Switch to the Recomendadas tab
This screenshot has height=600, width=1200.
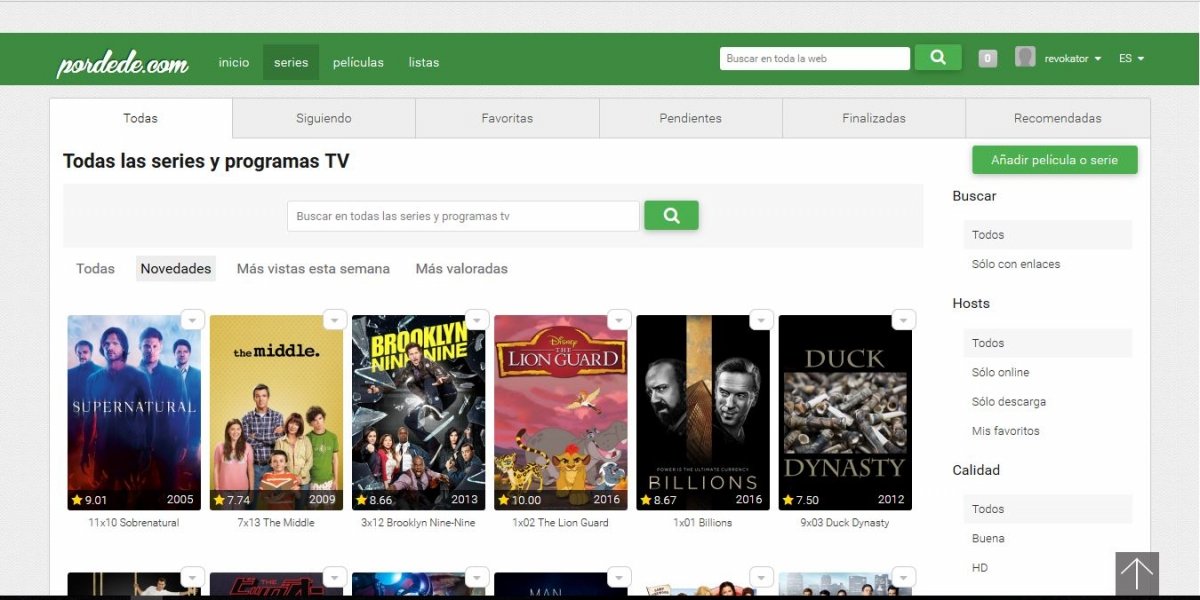tap(1057, 118)
